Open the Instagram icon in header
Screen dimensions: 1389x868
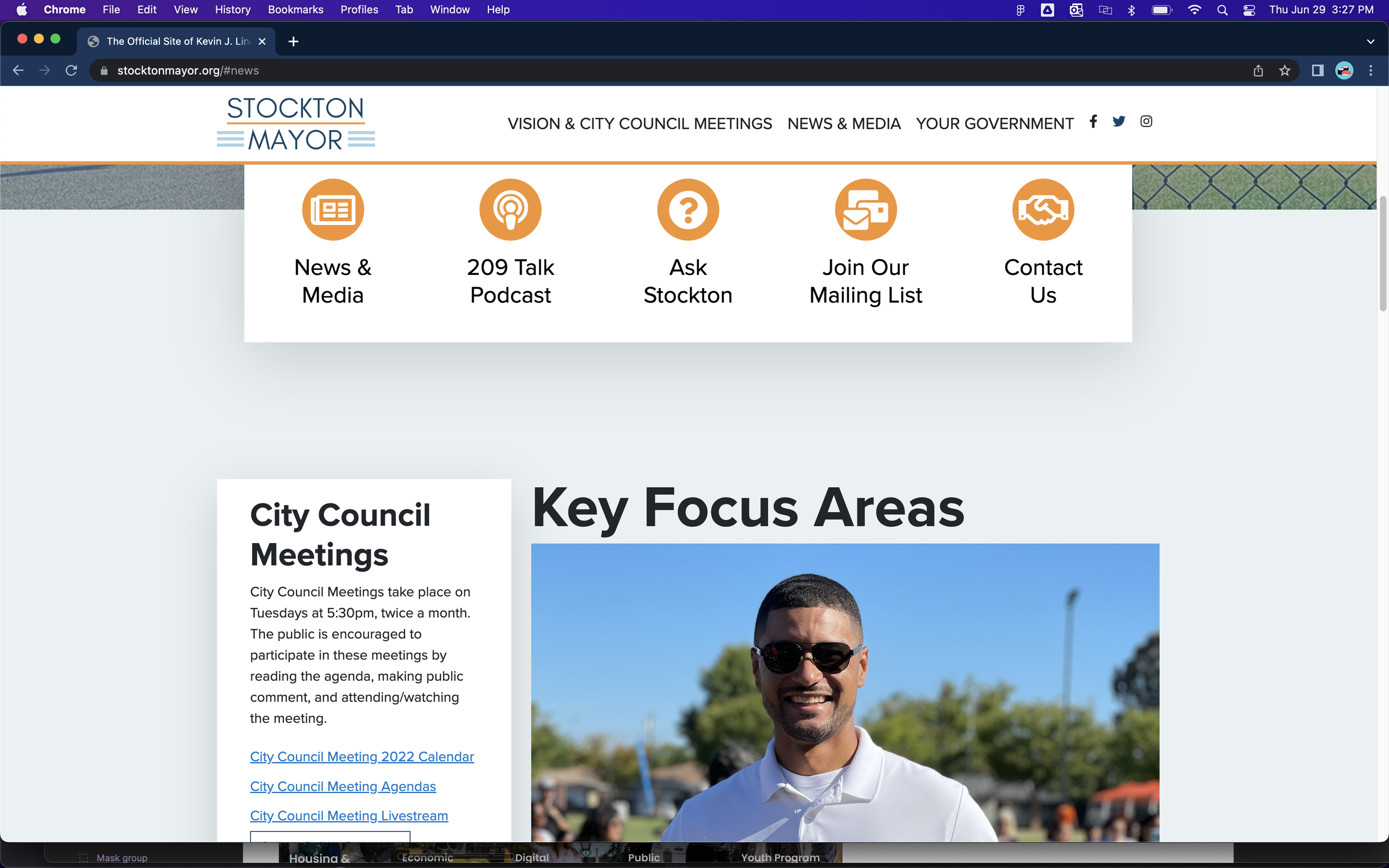click(x=1146, y=121)
